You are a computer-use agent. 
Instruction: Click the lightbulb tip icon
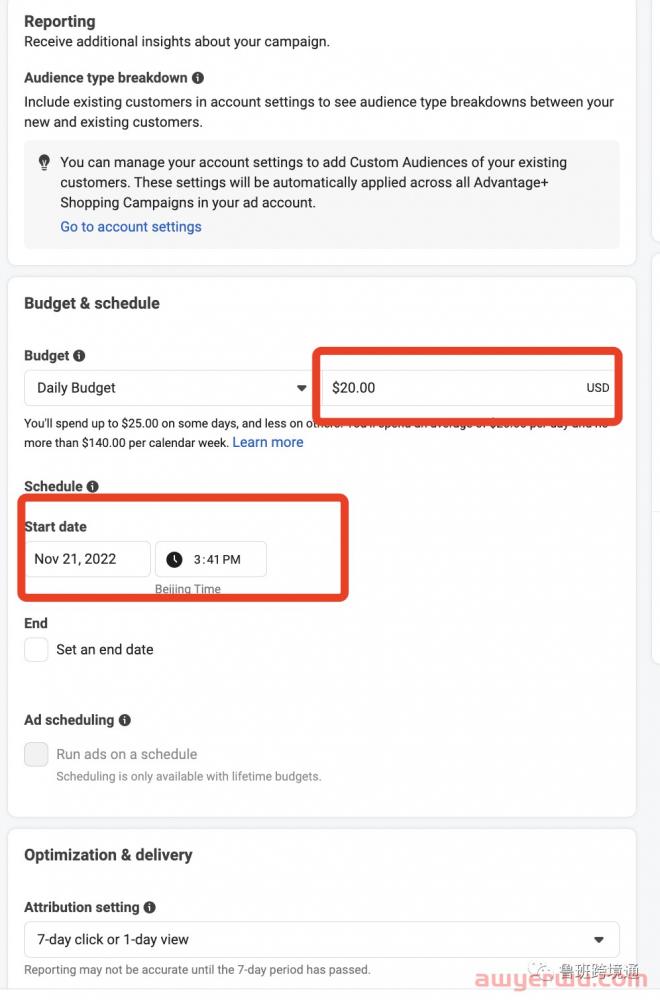click(44, 162)
